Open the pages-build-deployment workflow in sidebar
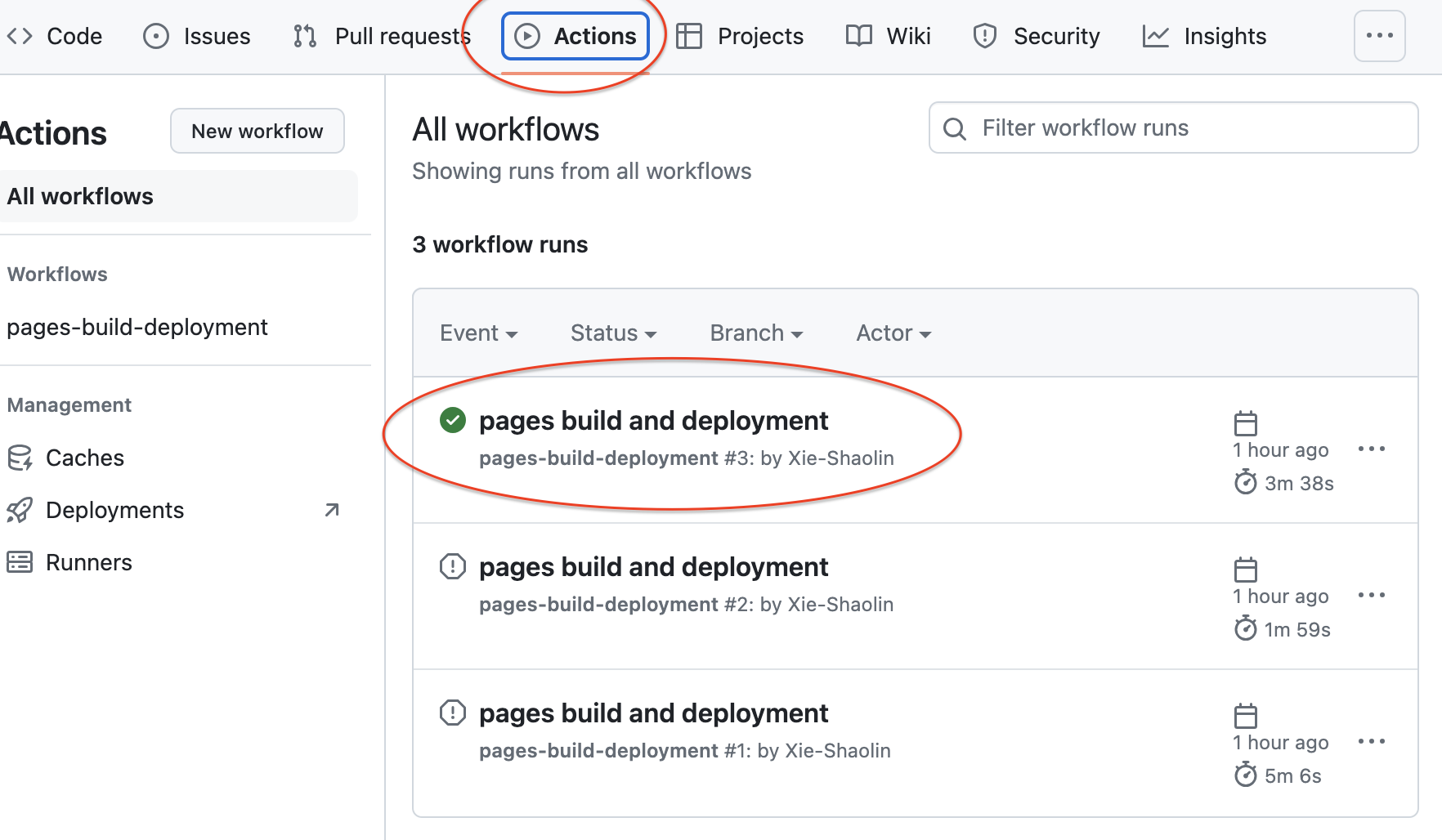Image resolution: width=1442 pixels, height=840 pixels. [x=137, y=327]
